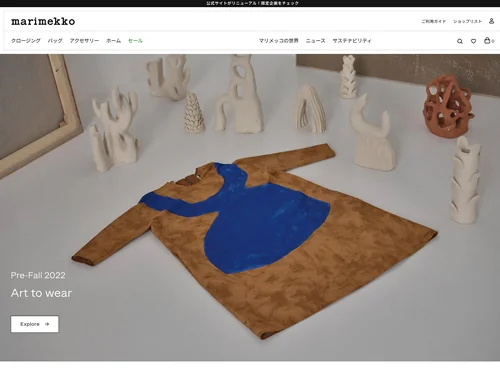Open the アクセサリー menu
This screenshot has height=375, width=500.
point(84,41)
